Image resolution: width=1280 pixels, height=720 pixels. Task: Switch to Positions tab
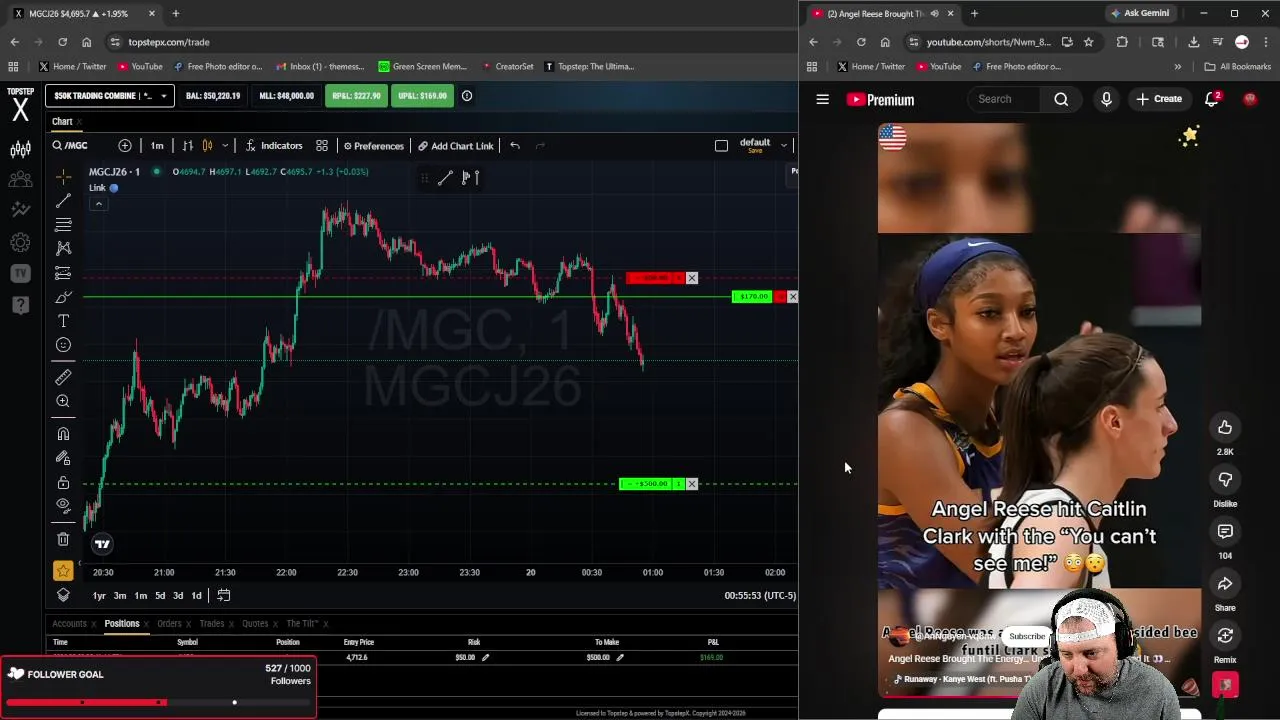click(122, 624)
